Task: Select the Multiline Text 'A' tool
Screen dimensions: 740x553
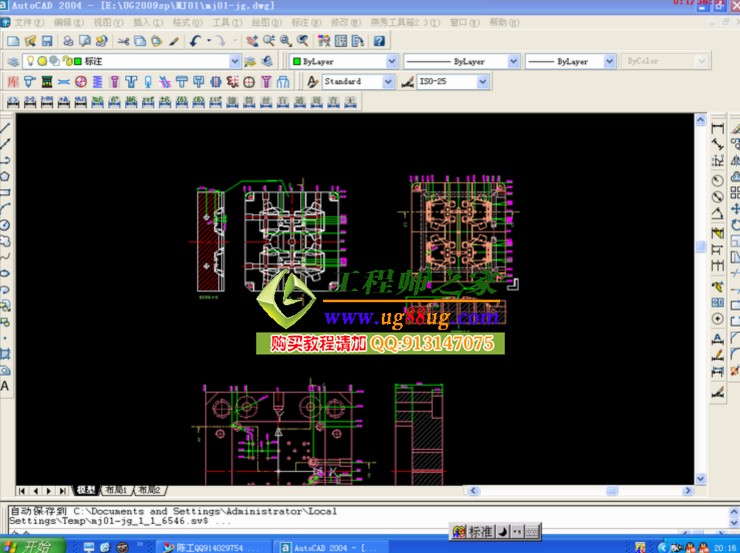Action: pos(5,386)
